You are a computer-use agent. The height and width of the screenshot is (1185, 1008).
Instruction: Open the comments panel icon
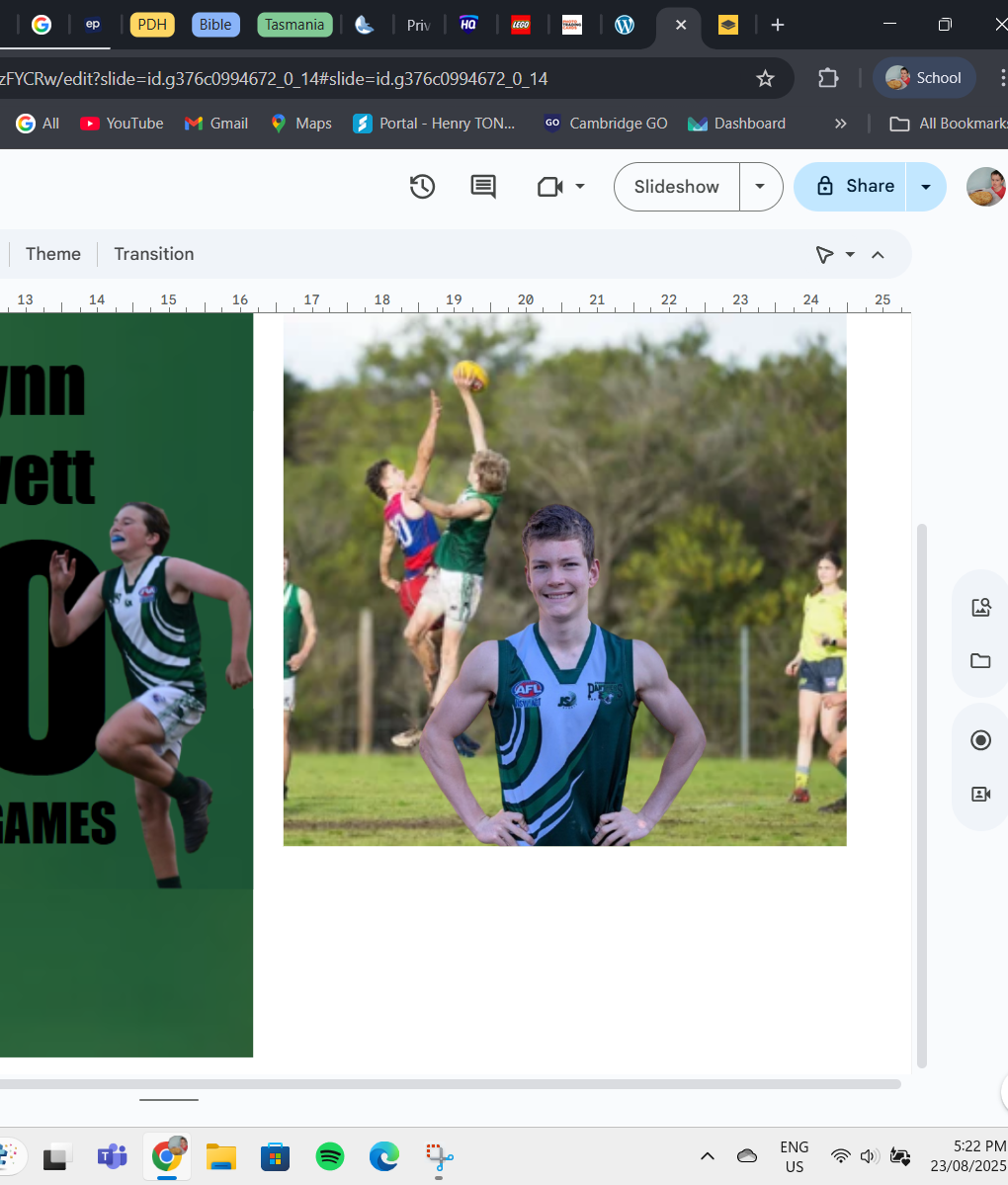pyautogui.click(x=483, y=186)
